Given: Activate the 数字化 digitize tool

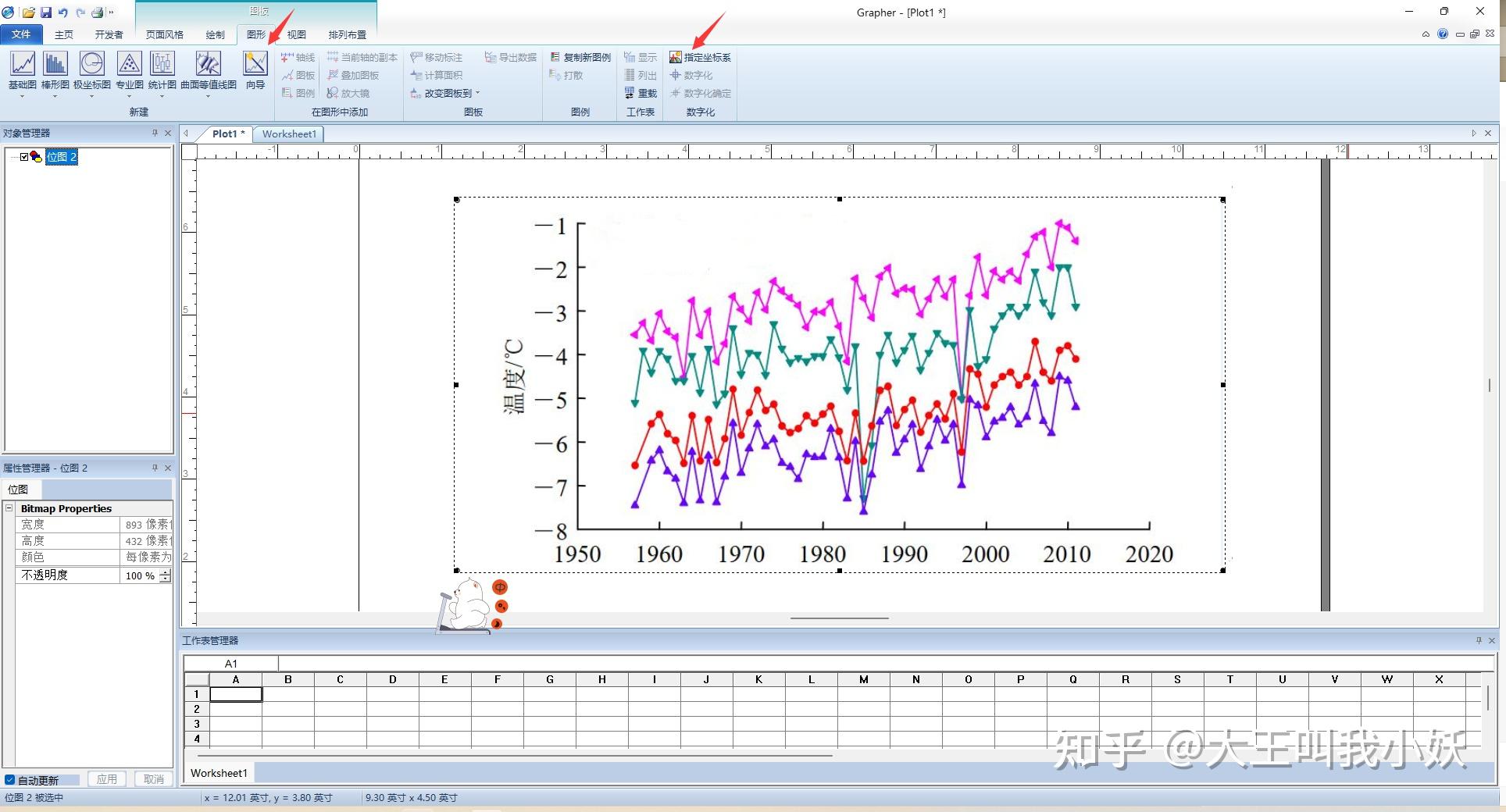Looking at the screenshot, I should [694, 75].
